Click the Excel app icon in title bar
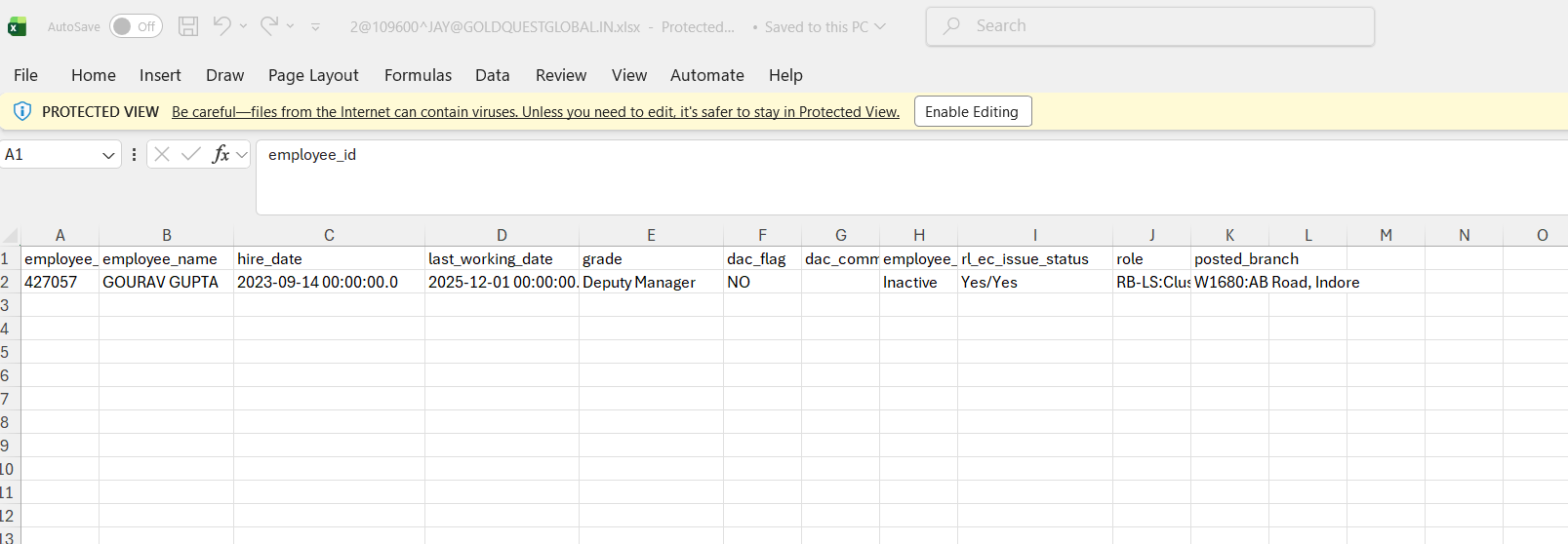This screenshot has width=1568, height=544. pos(17,26)
